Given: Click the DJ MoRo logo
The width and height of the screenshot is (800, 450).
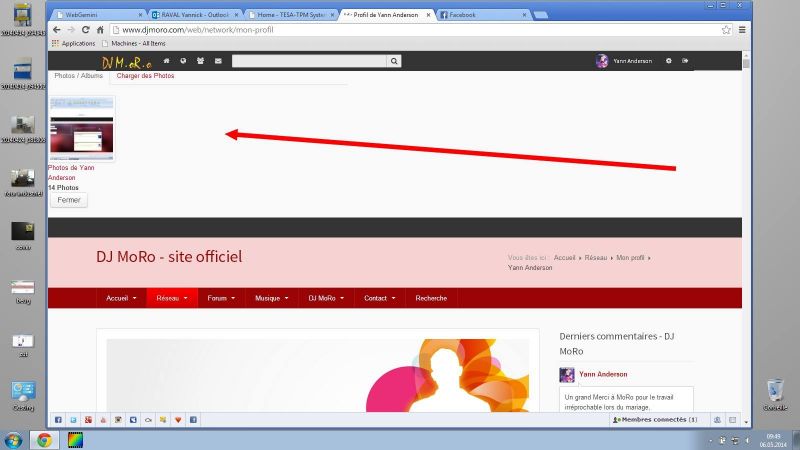Looking at the screenshot, I should [127, 62].
